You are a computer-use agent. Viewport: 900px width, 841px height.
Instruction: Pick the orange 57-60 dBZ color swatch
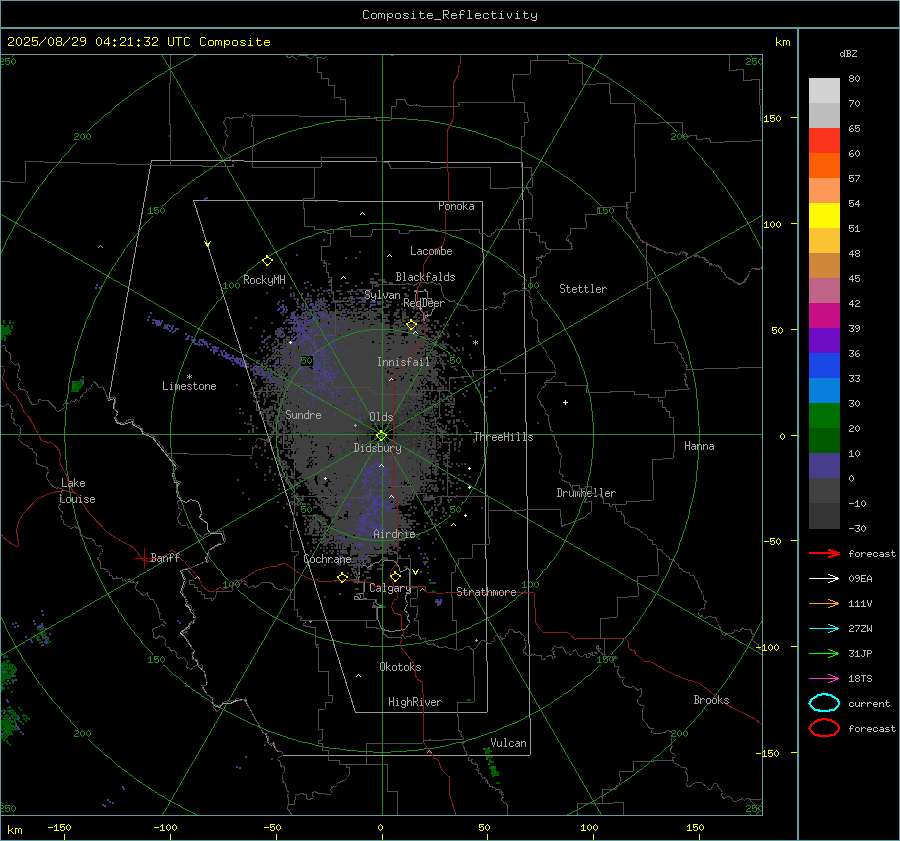click(x=824, y=166)
